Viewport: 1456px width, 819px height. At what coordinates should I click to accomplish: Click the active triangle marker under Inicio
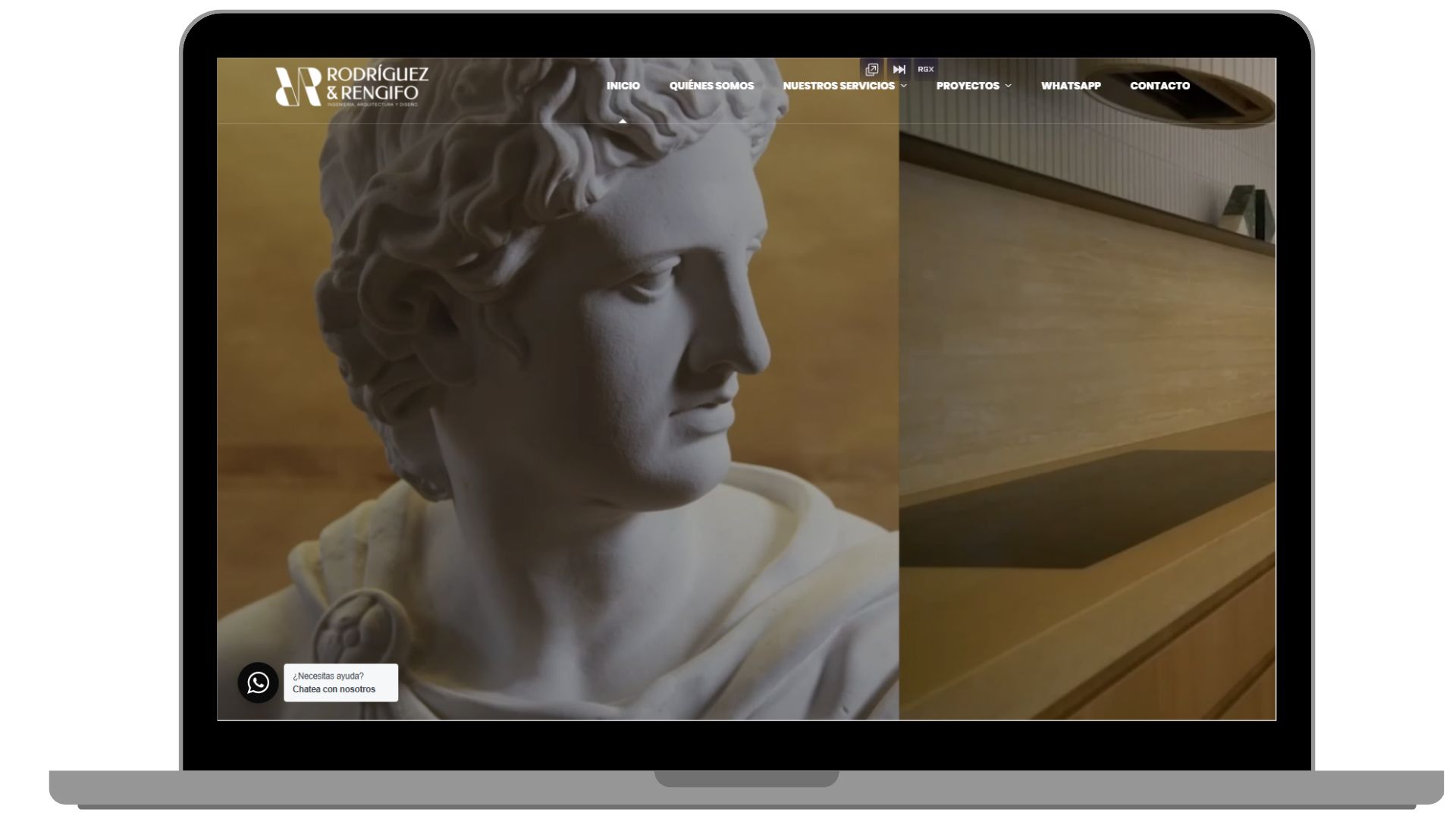623,120
